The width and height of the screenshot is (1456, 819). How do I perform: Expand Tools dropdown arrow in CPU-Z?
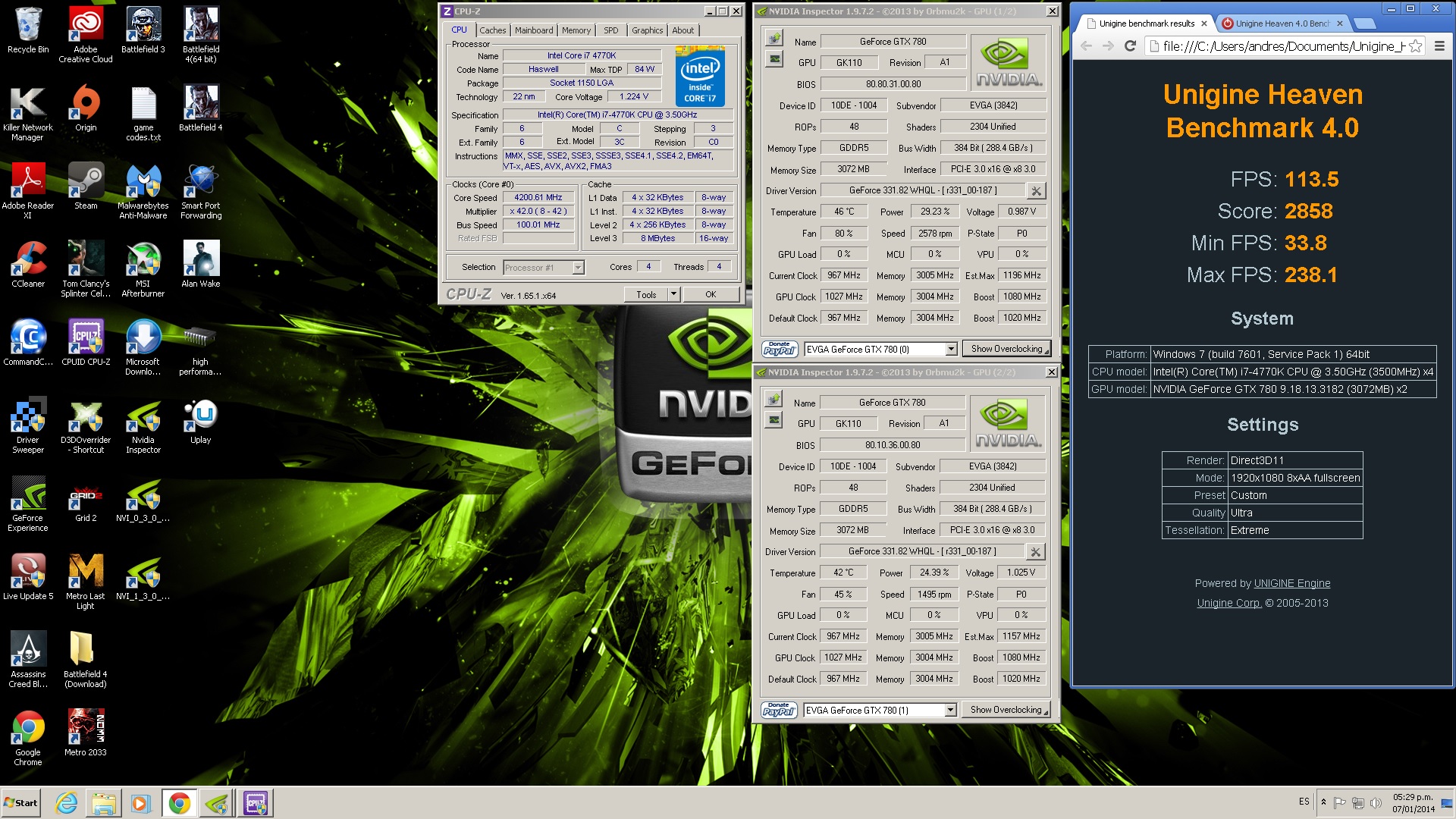click(673, 294)
